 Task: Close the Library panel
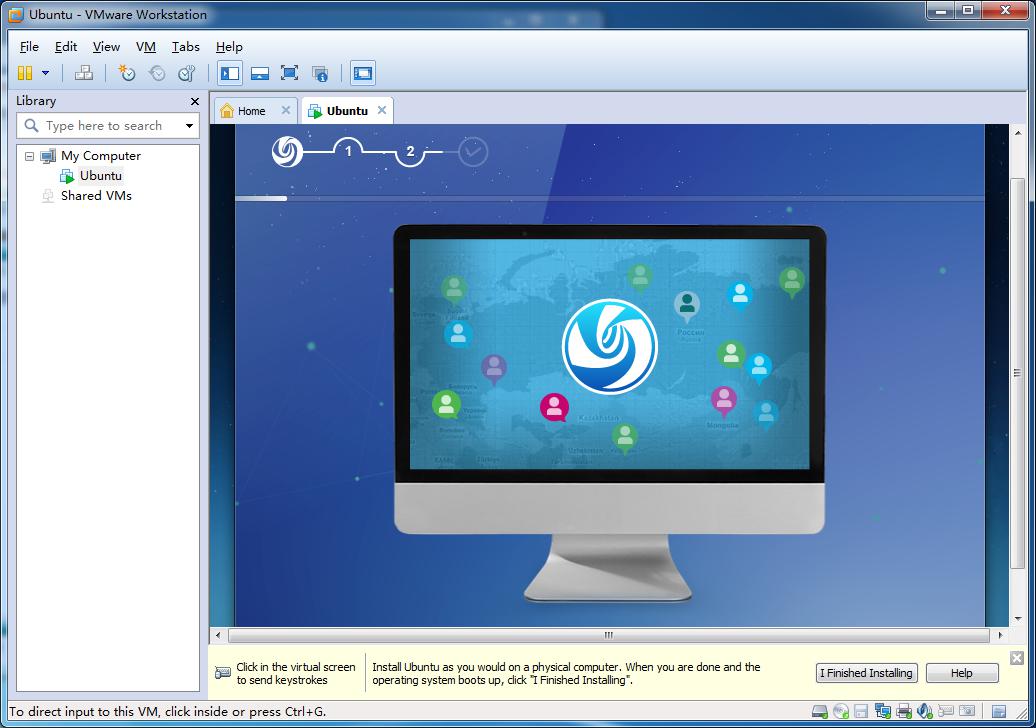(x=195, y=101)
